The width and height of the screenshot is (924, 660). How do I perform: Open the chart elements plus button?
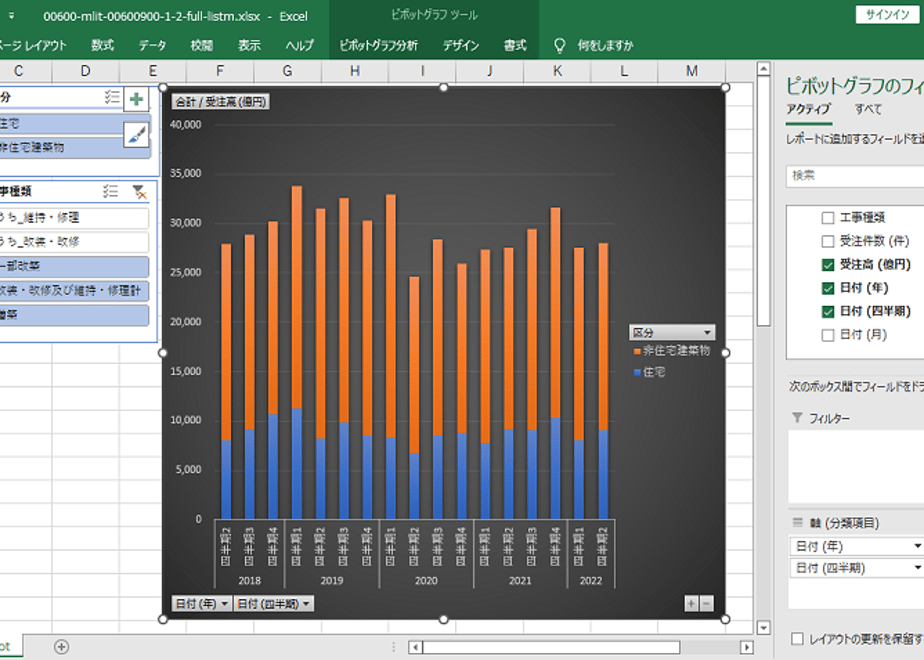pos(136,99)
